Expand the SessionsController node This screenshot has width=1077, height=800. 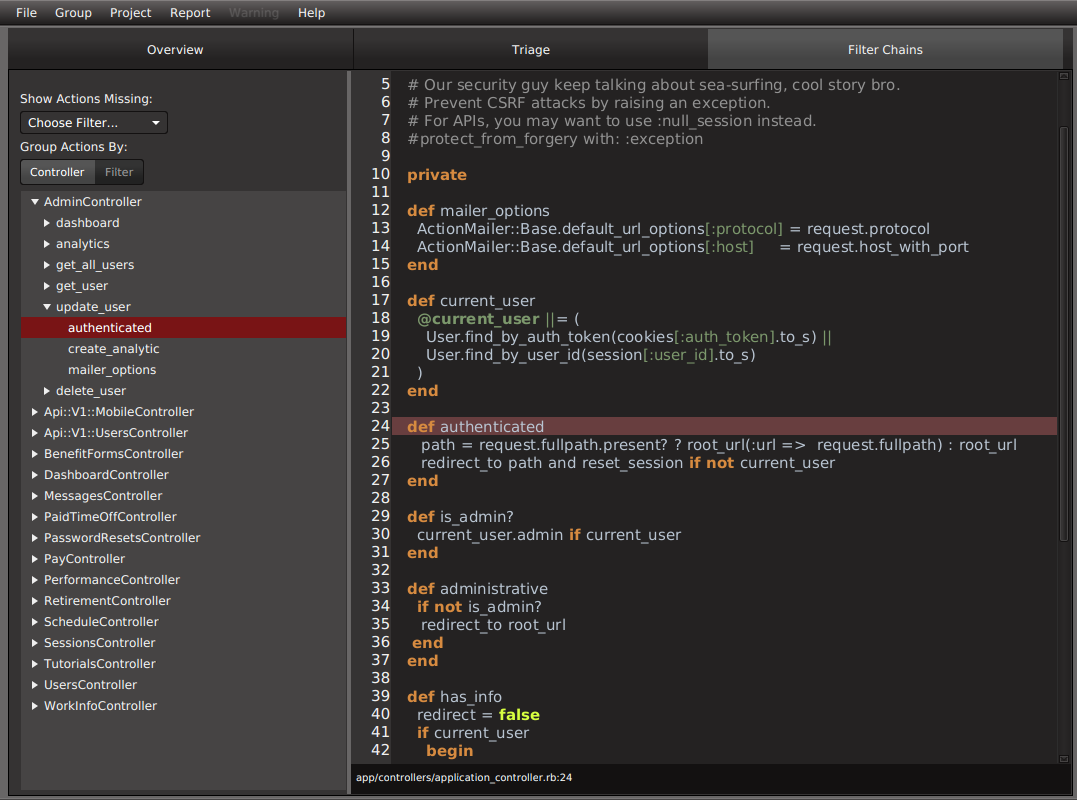(x=35, y=643)
